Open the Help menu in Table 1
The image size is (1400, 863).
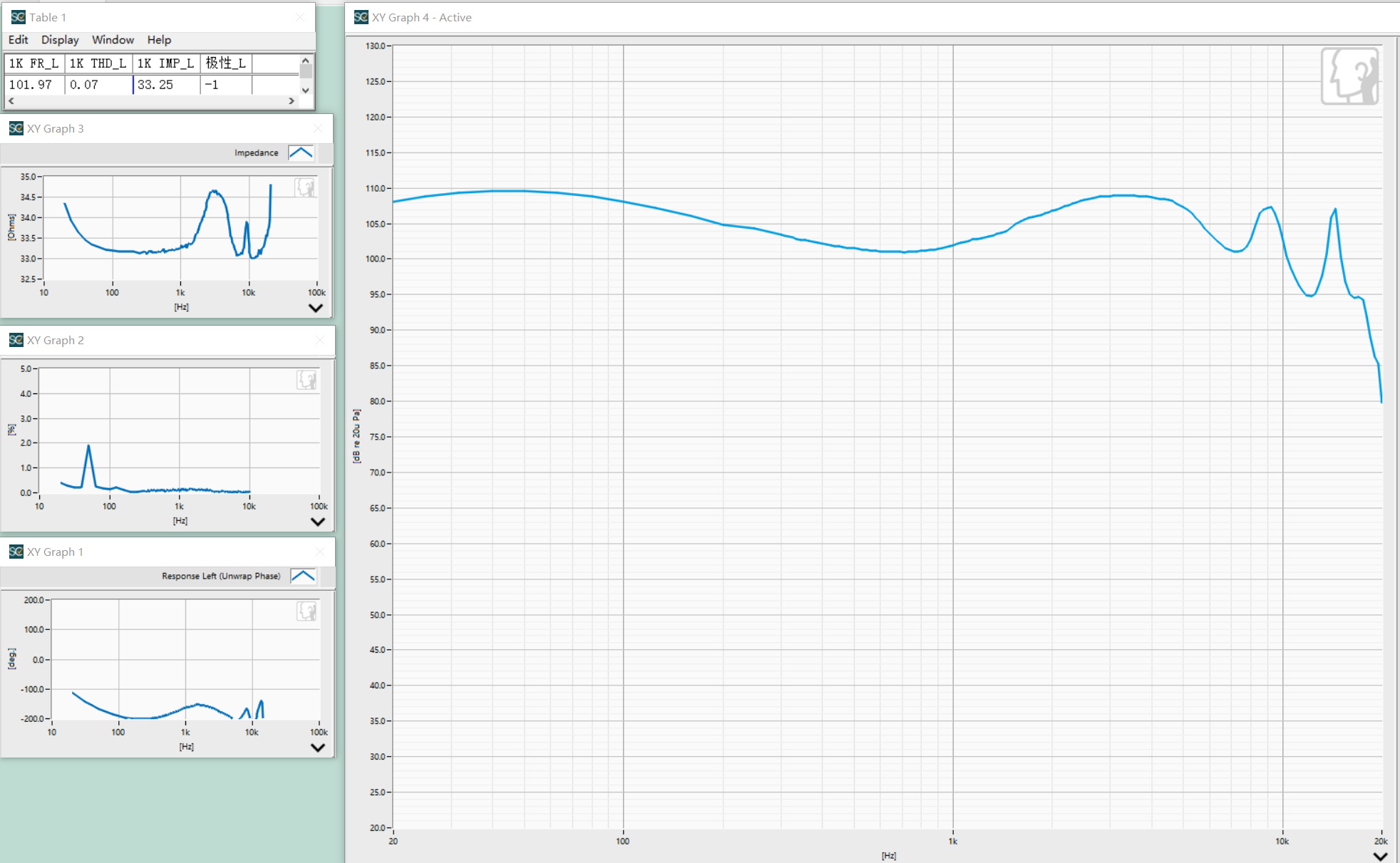(159, 40)
